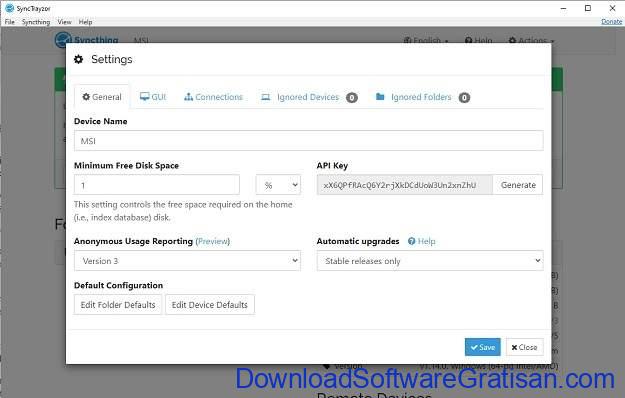
Task: Click the Ignored Folders folder icon
Action: click(380, 97)
